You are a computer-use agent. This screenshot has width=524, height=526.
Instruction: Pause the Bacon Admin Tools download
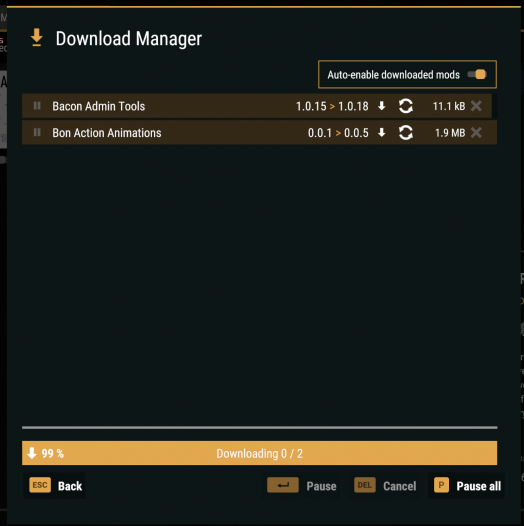point(37,106)
